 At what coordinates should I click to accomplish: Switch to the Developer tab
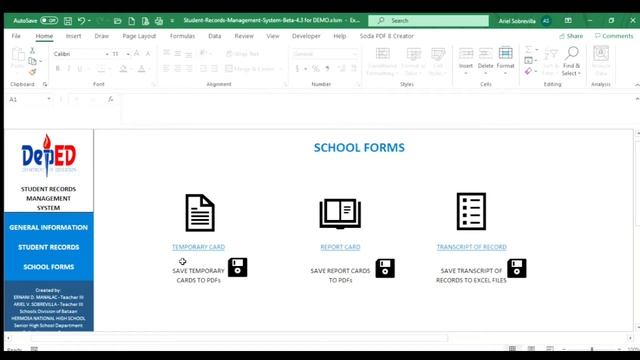pos(306,36)
